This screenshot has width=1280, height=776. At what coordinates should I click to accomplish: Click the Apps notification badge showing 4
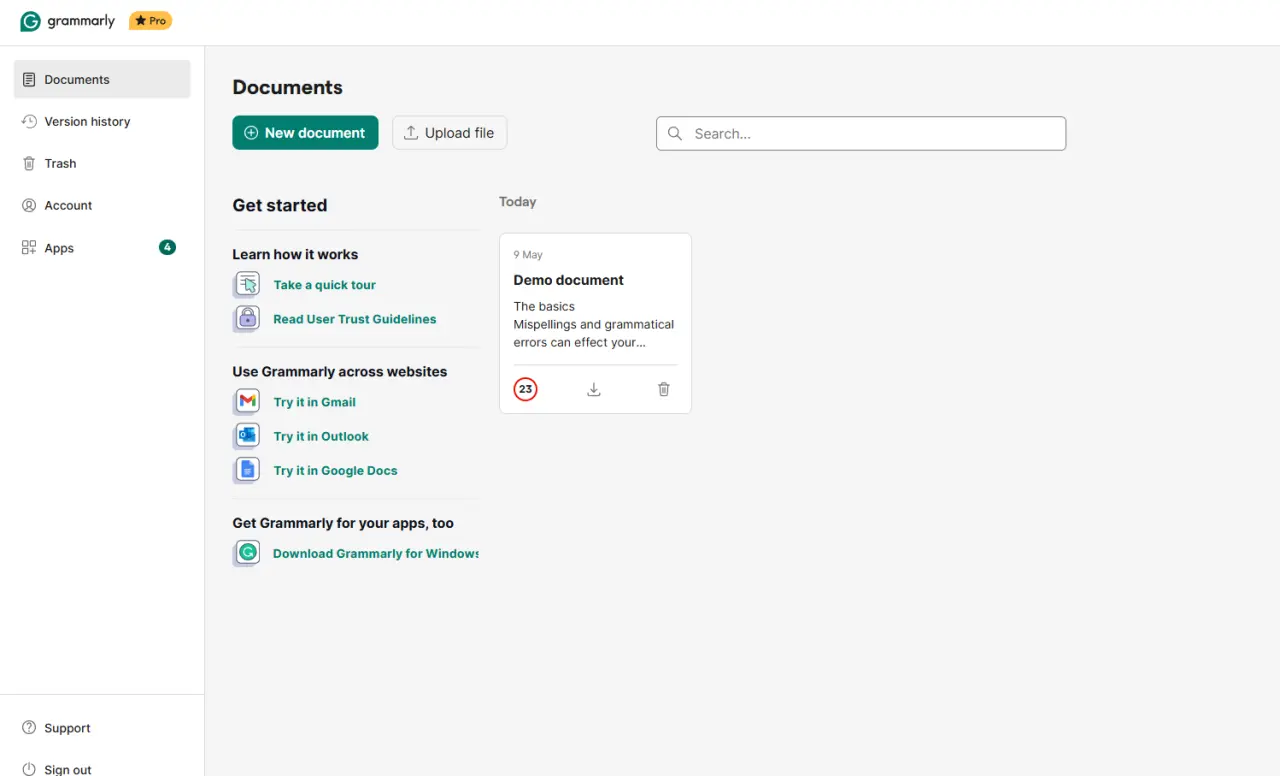[x=167, y=247]
